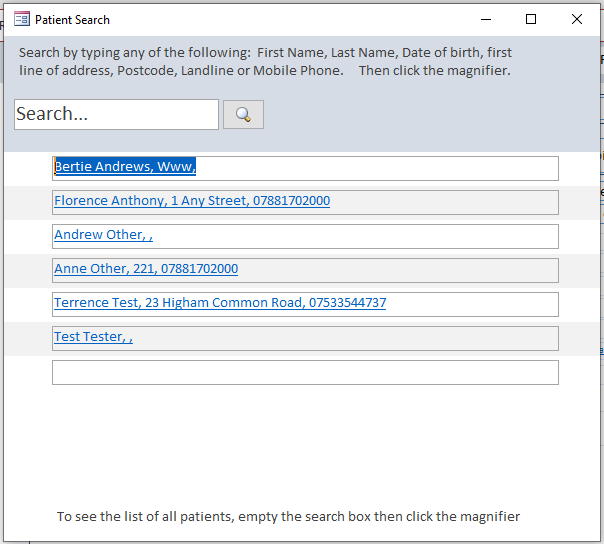Click the Patient Search title text
This screenshot has height=544, width=604.
point(72,19)
